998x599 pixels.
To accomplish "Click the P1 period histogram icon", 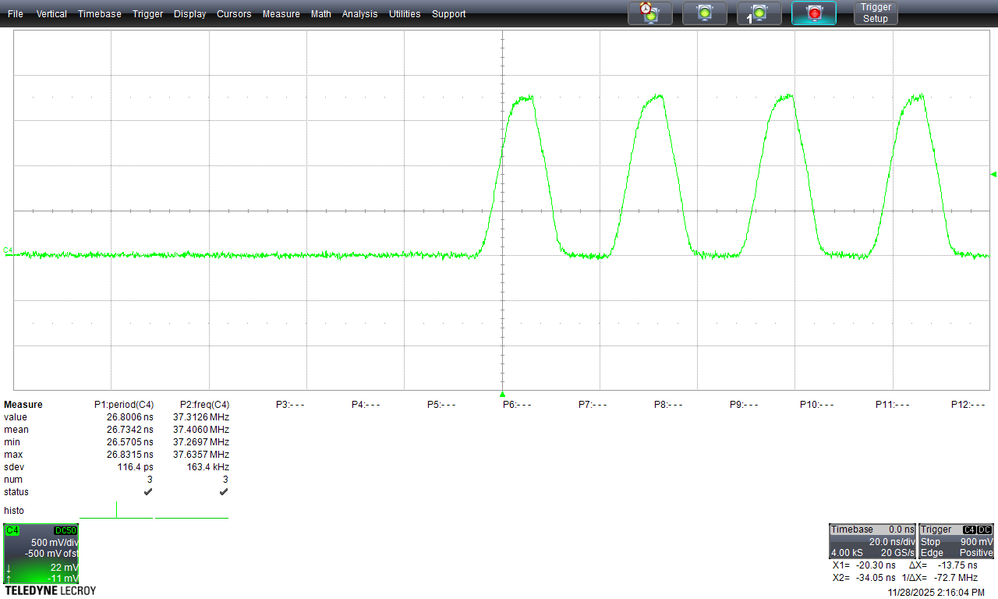I will click(x=116, y=511).
